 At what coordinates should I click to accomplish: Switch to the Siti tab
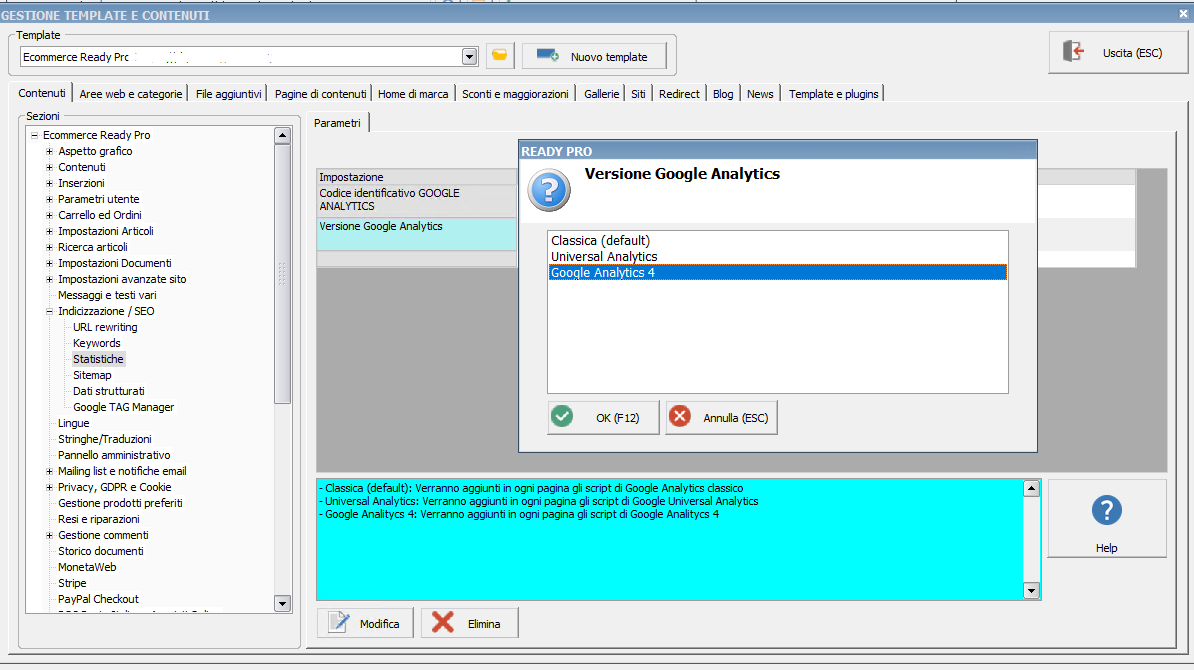point(638,94)
